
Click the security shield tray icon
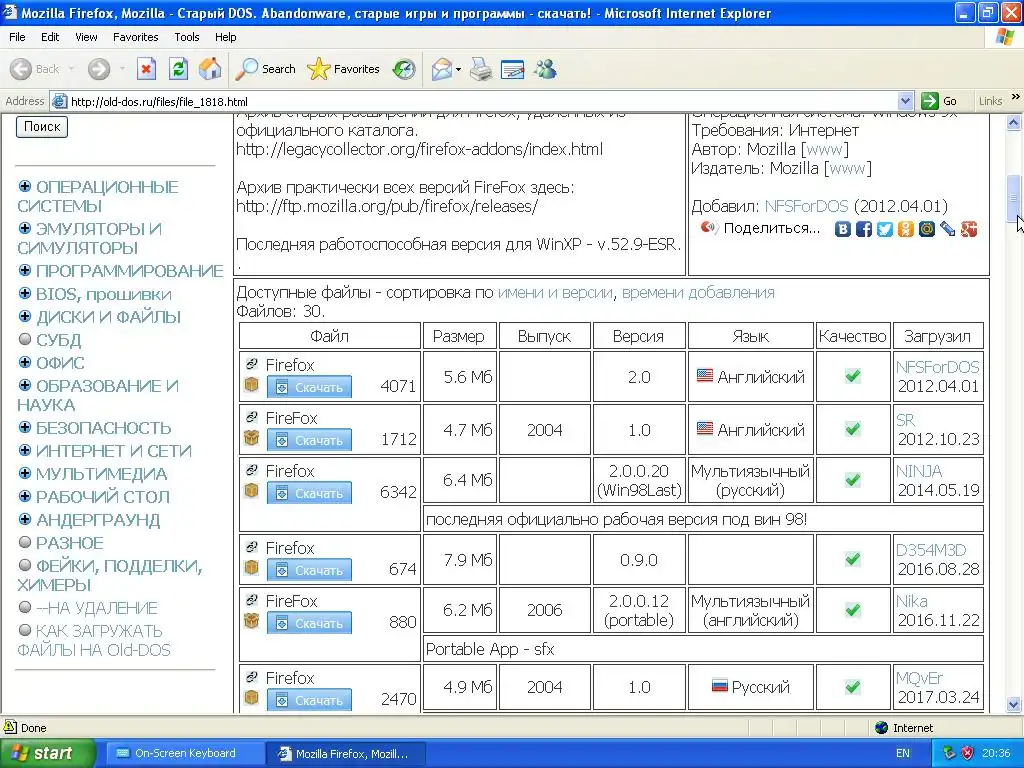pos(968,753)
